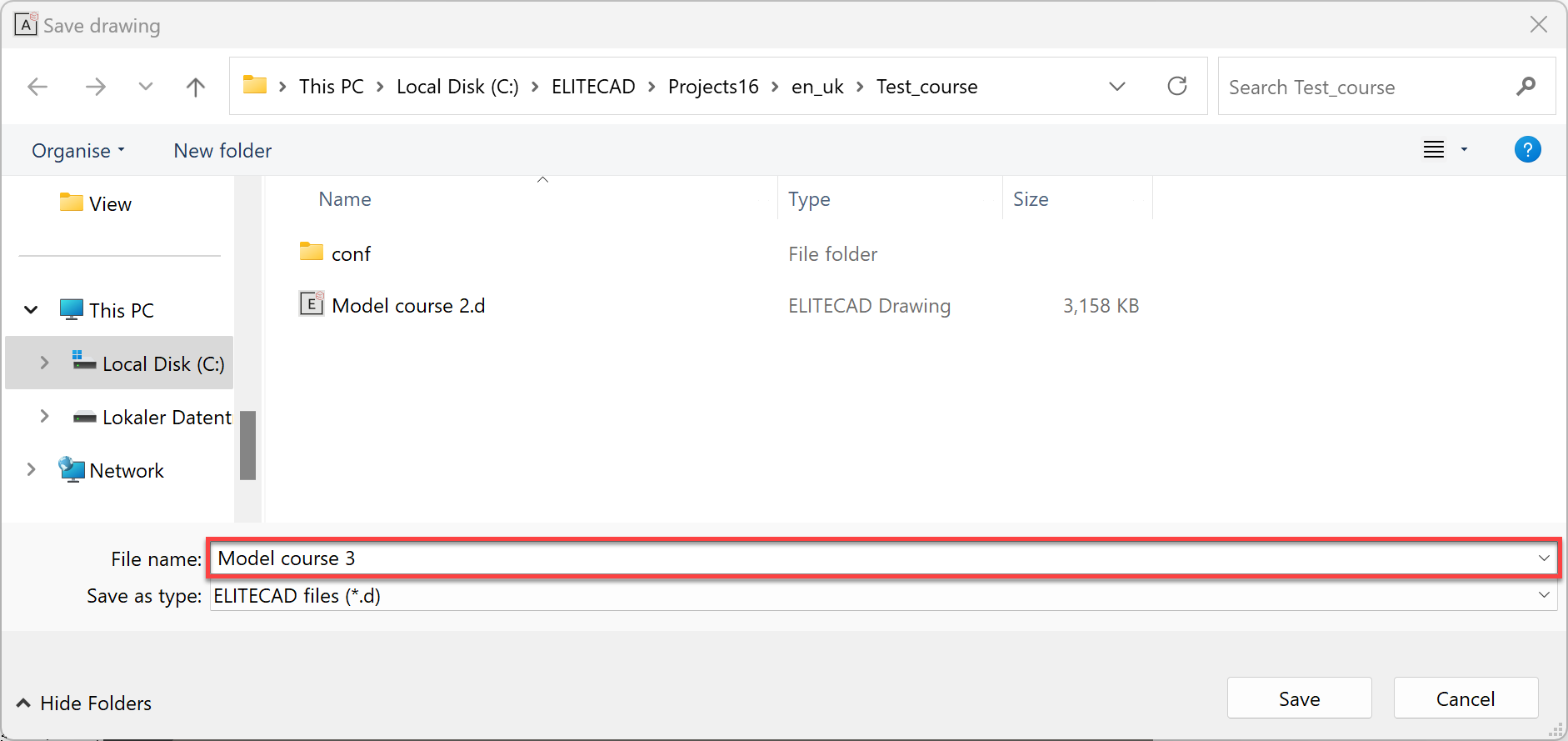Screen dimensions: 1568x741
Task: Click the Forward navigation arrow
Action: pos(96,87)
